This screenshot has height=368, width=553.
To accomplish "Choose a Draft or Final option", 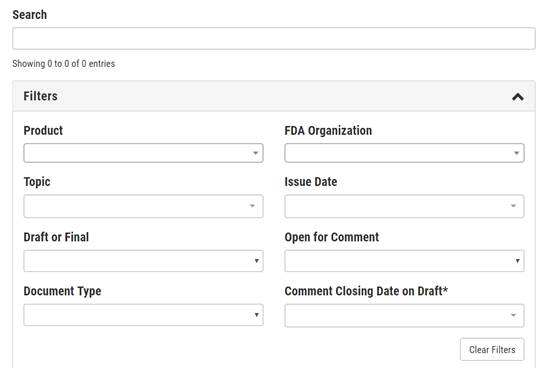I will click(x=143, y=261).
